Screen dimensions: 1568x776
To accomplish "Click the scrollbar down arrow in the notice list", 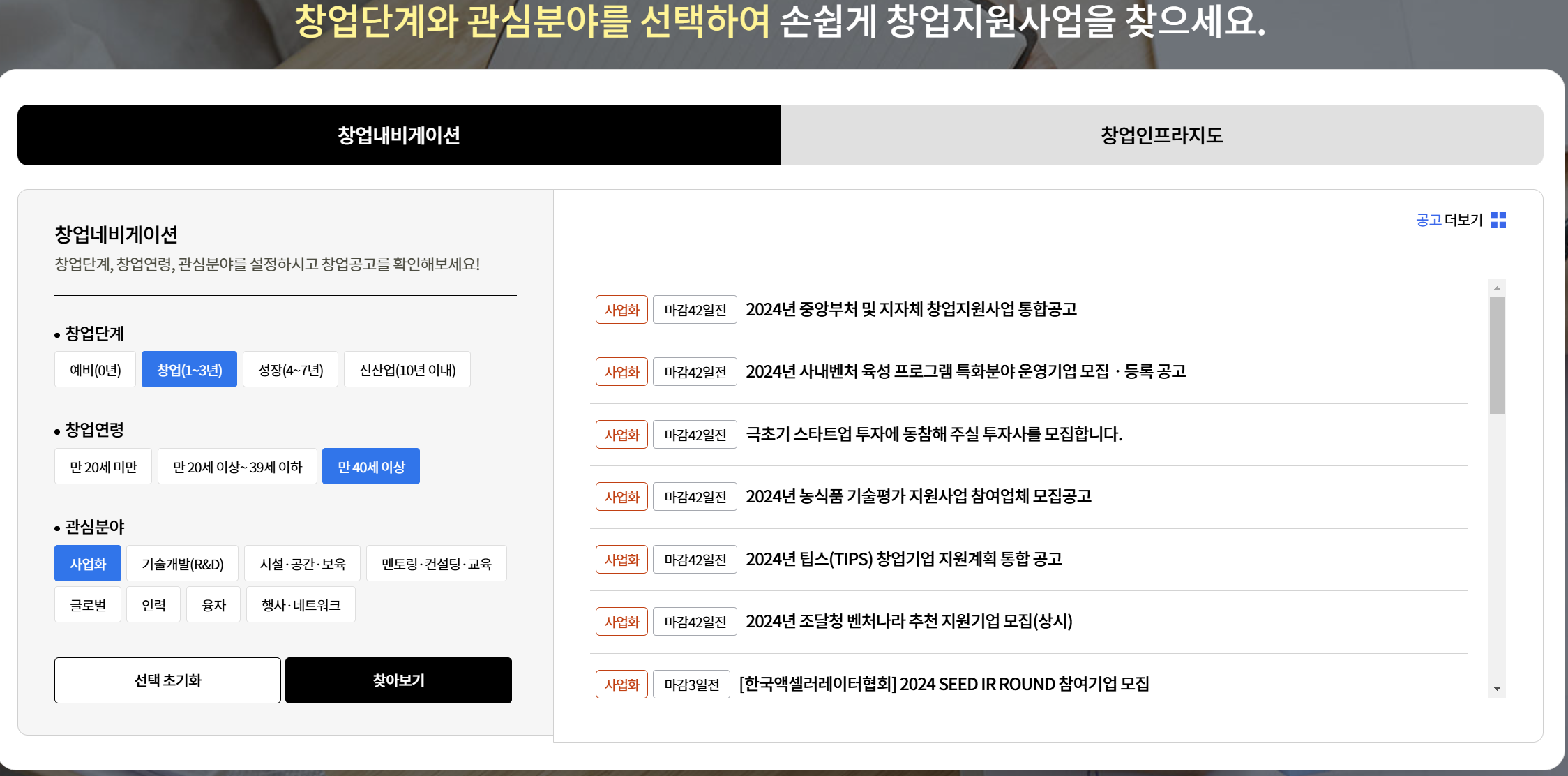I will 1497,689.
